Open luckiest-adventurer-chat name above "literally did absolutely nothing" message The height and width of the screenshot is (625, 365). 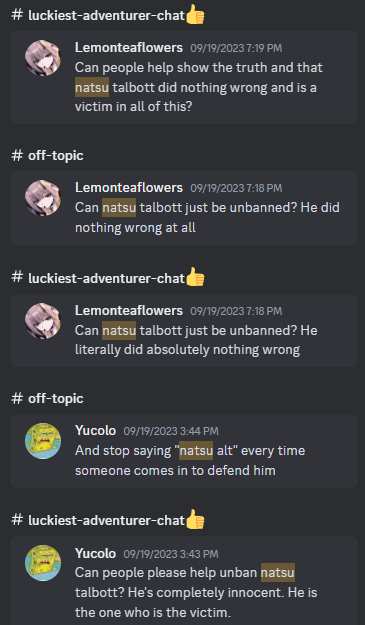click(106, 278)
